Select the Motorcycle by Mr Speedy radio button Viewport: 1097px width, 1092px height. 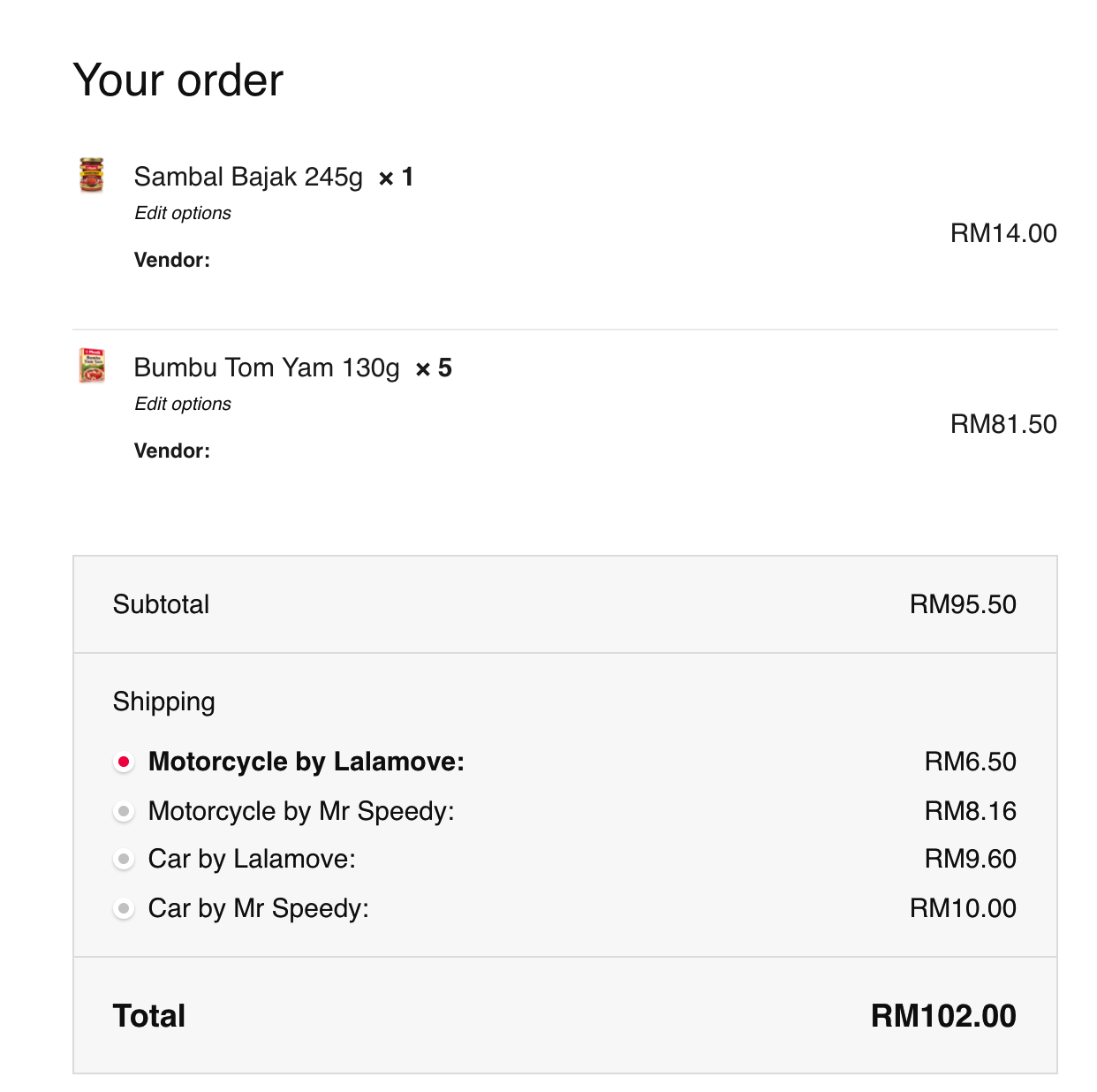tap(124, 811)
